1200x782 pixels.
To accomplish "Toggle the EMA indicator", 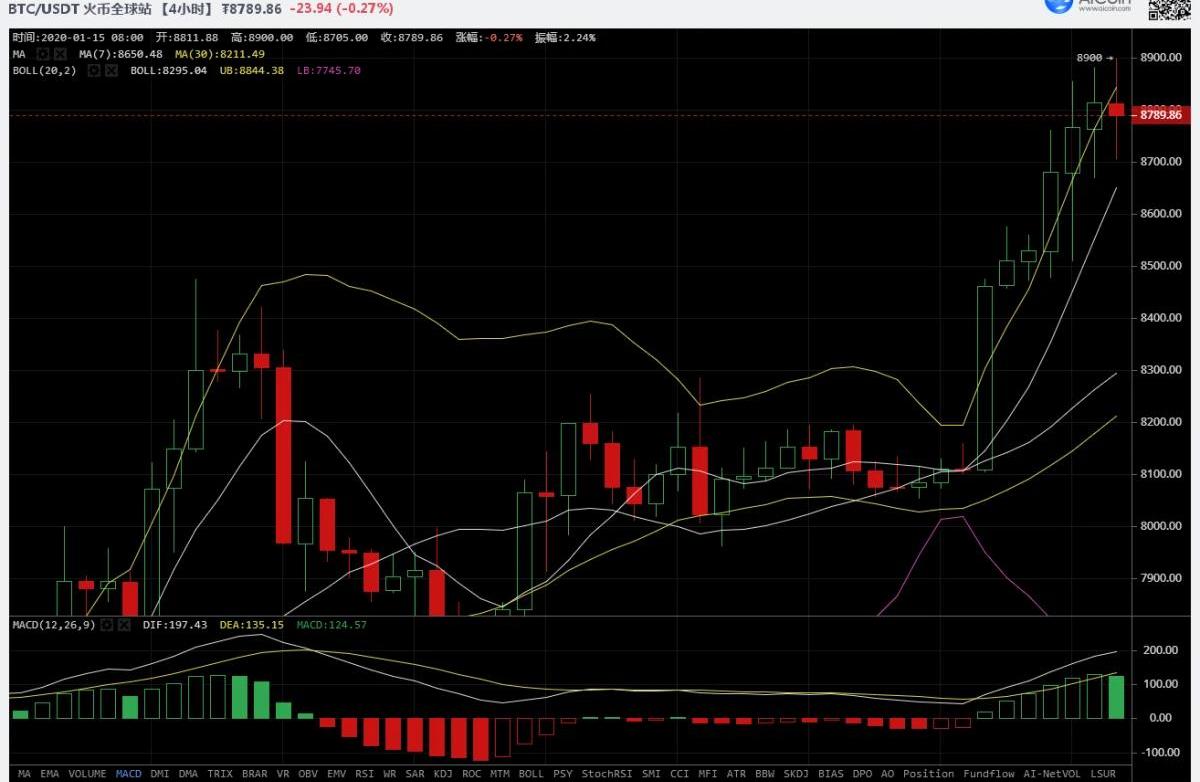I will click(49, 774).
